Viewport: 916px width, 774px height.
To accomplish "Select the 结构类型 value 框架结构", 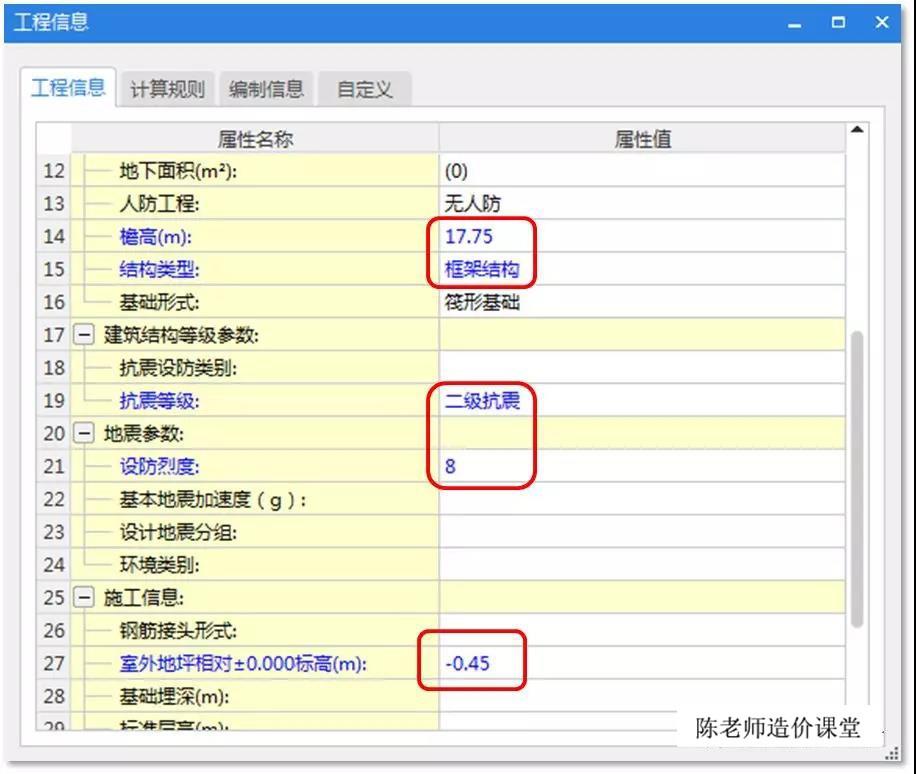I will pos(482,269).
